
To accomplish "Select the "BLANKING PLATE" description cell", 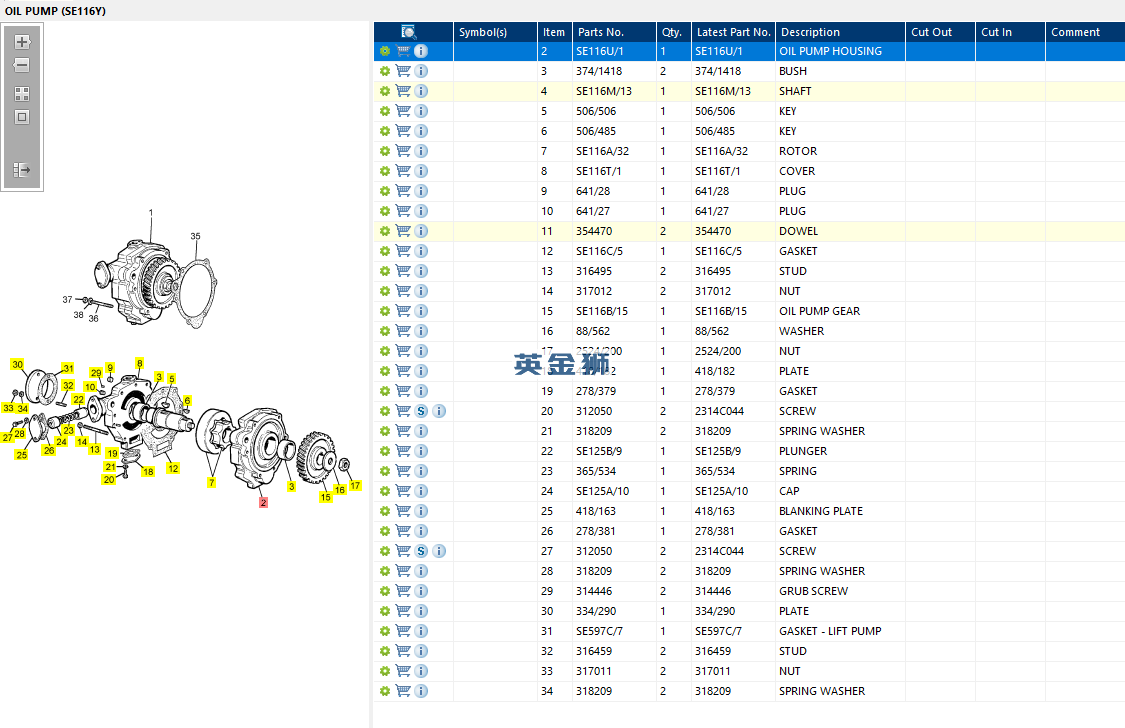I will coord(840,511).
